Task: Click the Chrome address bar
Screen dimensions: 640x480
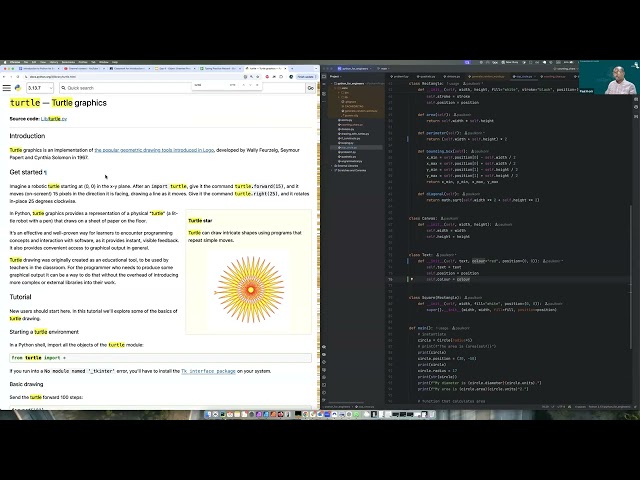Action: point(135,77)
